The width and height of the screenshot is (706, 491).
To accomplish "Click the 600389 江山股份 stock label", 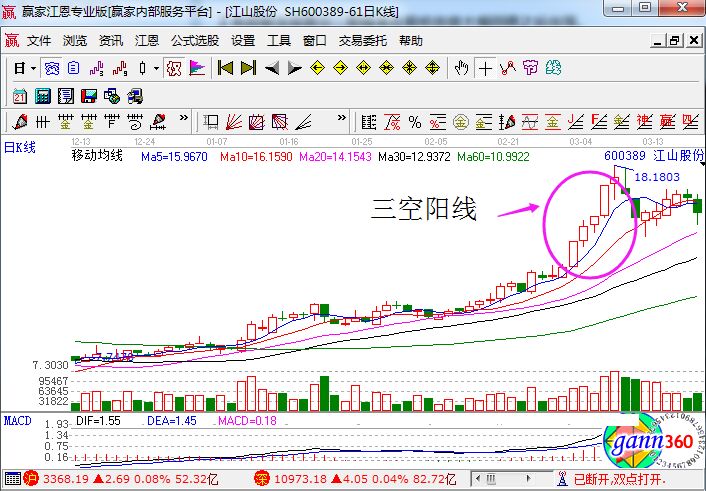I will pyautogui.click(x=653, y=156).
